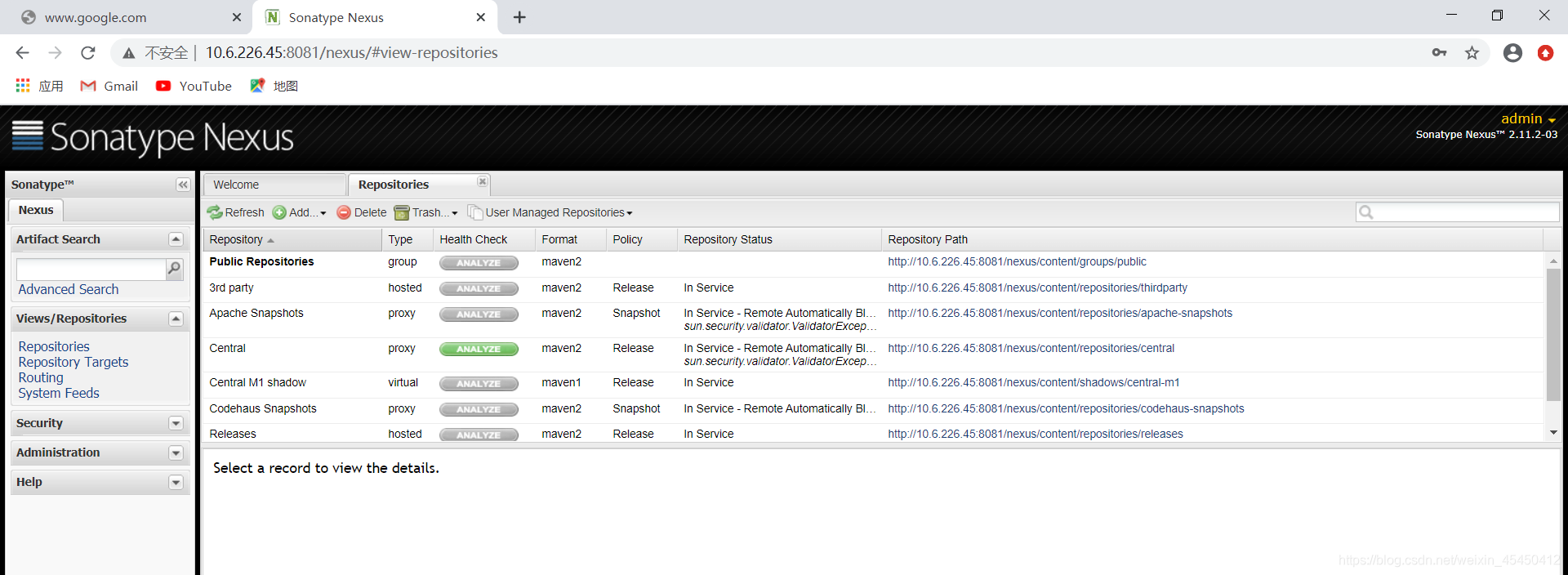Switch to the Welcome tab

[274, 185]
